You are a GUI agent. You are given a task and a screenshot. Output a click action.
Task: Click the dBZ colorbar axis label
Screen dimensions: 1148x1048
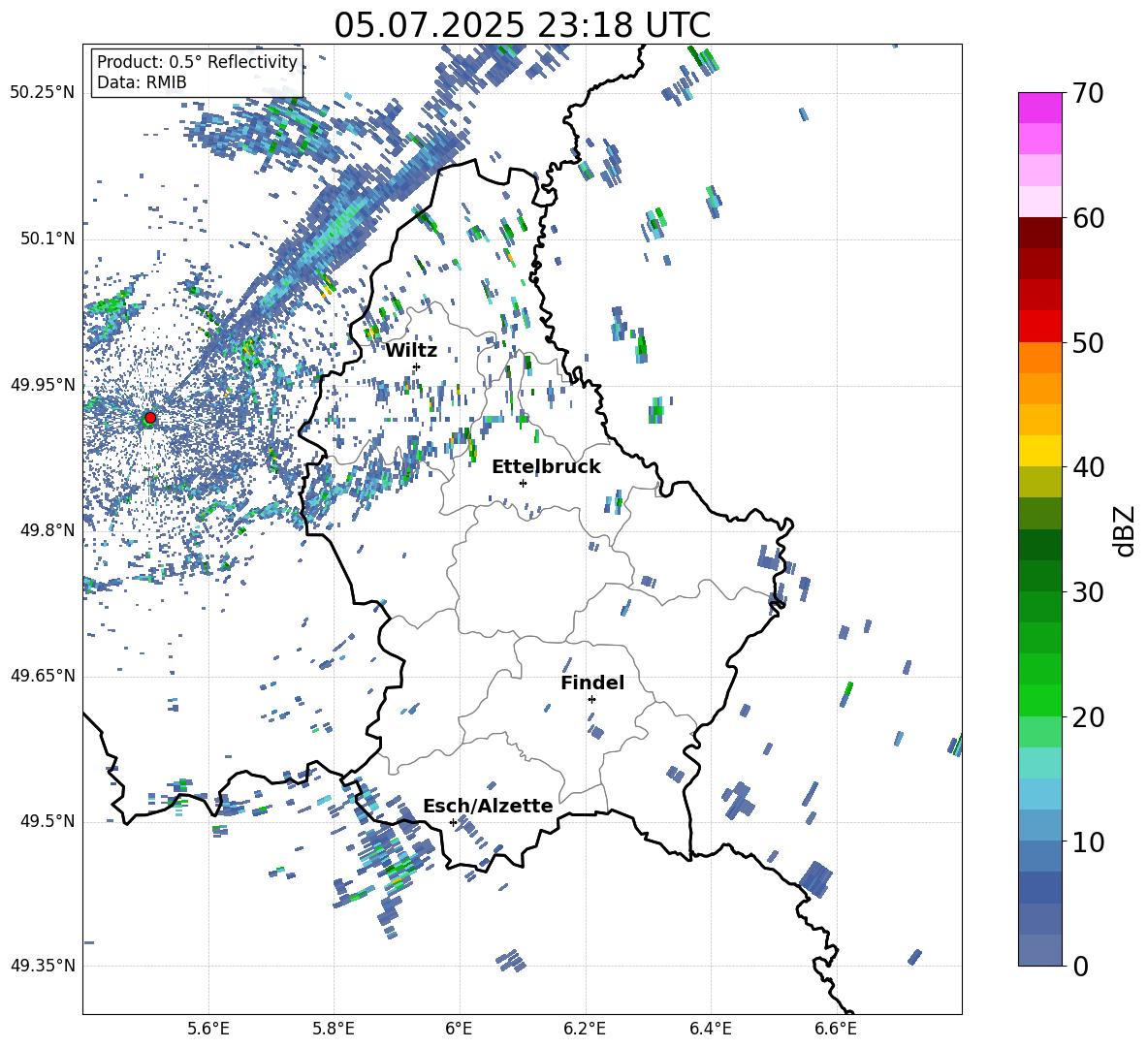point(1126,531)
